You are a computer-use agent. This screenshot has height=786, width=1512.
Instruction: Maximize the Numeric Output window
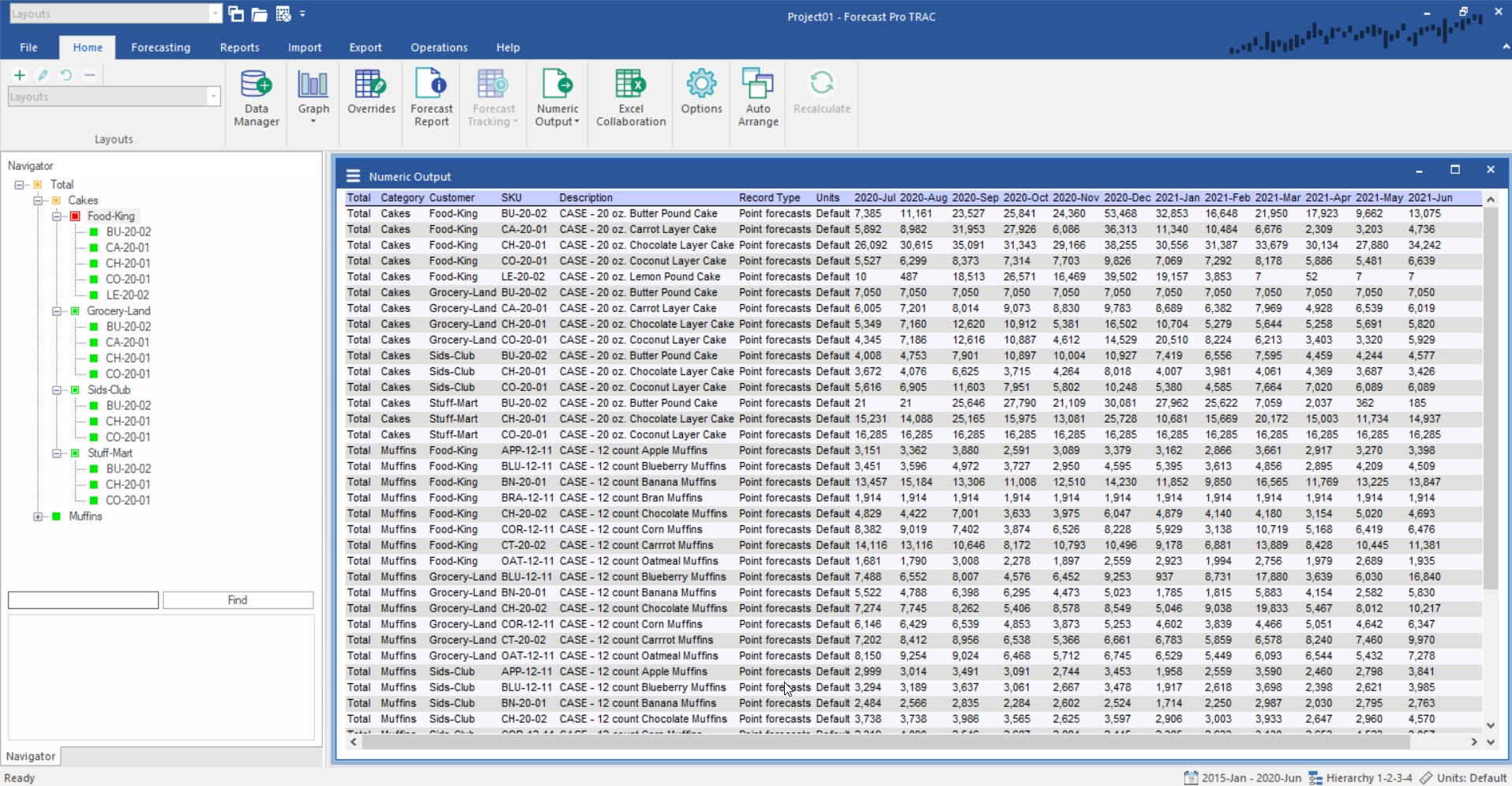[1455, 170]
